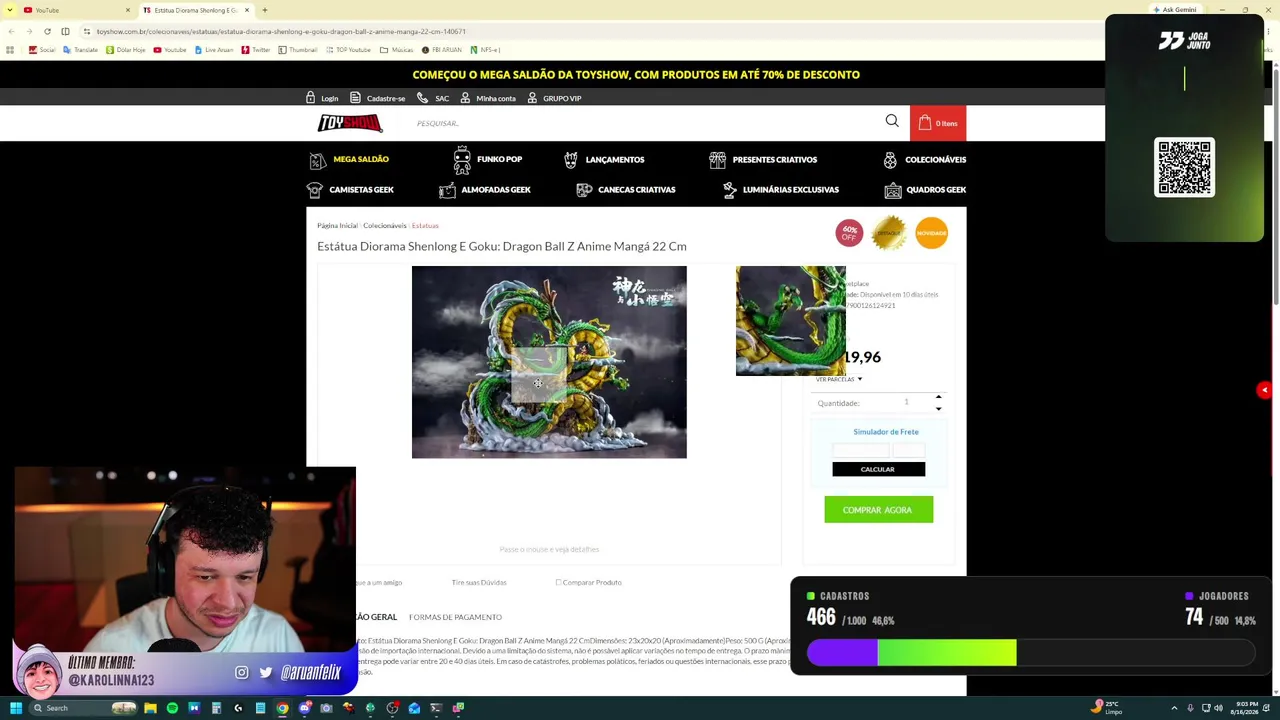The height and width of the screenshot is (720, 1280).
Task: Open the Windows Start menu
Action: pos(15,708)
